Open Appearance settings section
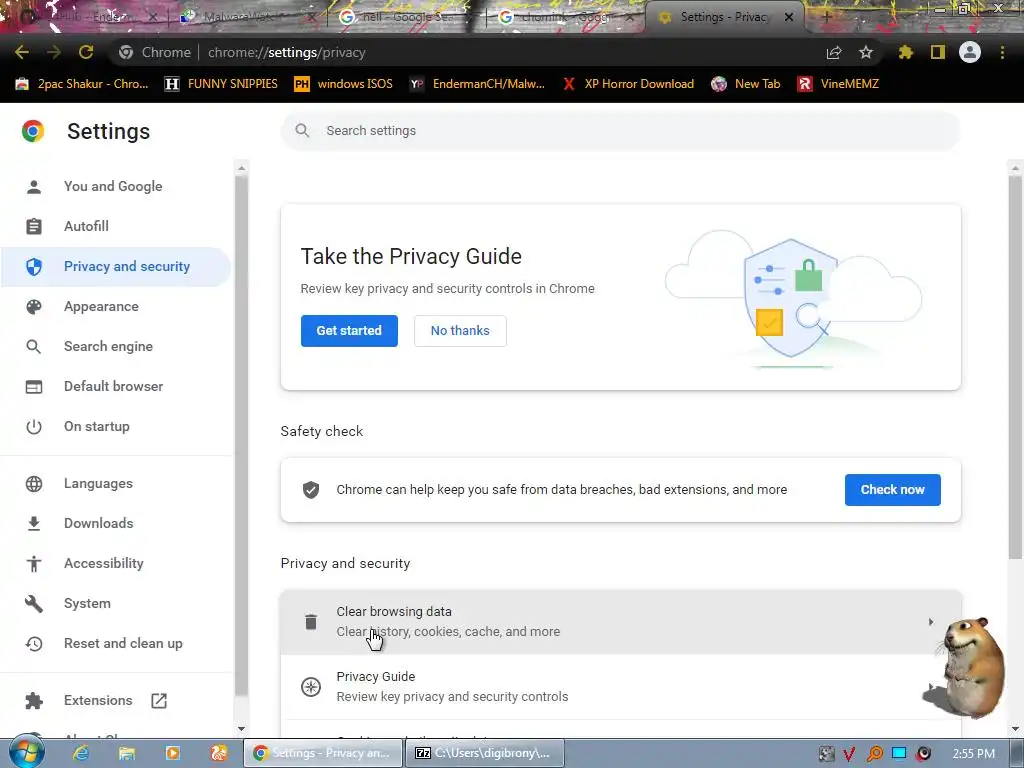Viewport: 1024px width, 768px height. click(116, 306)
